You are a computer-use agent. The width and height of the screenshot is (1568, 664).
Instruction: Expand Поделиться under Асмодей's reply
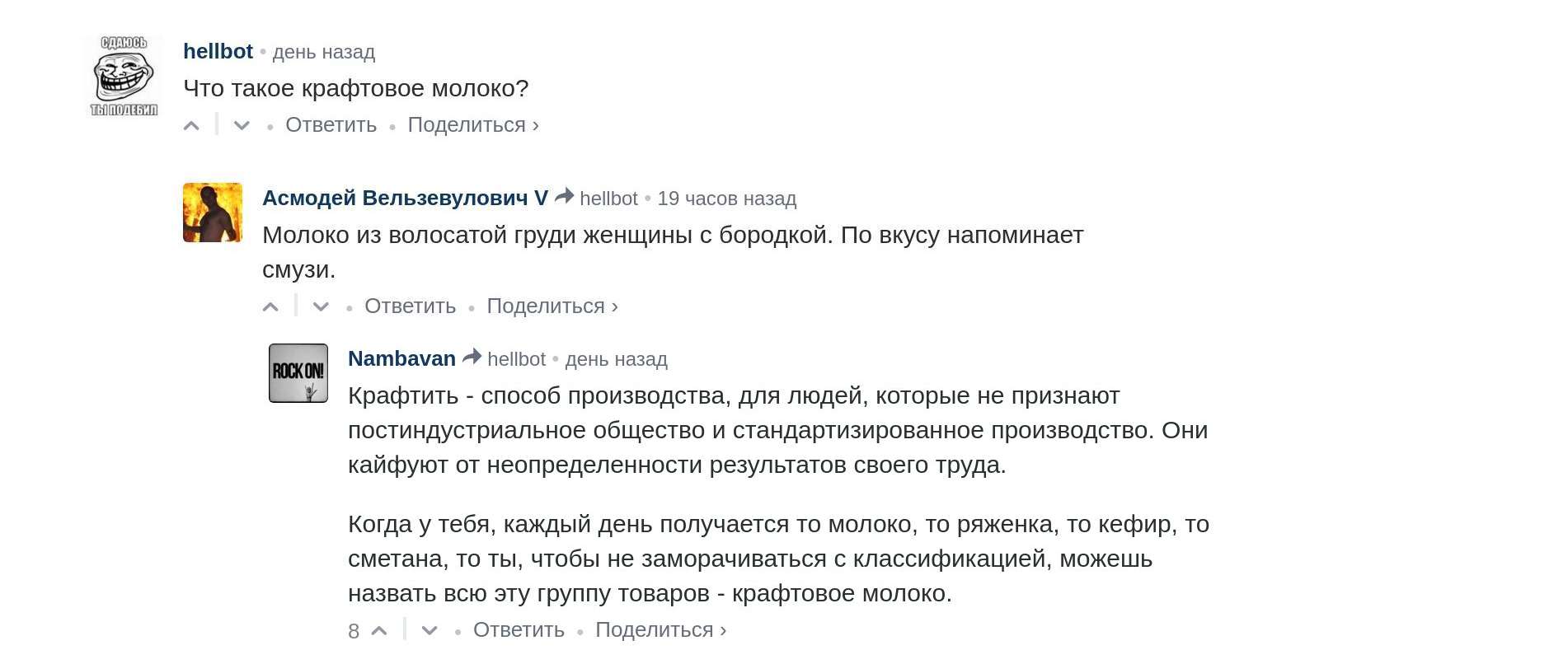click(552, 306)
